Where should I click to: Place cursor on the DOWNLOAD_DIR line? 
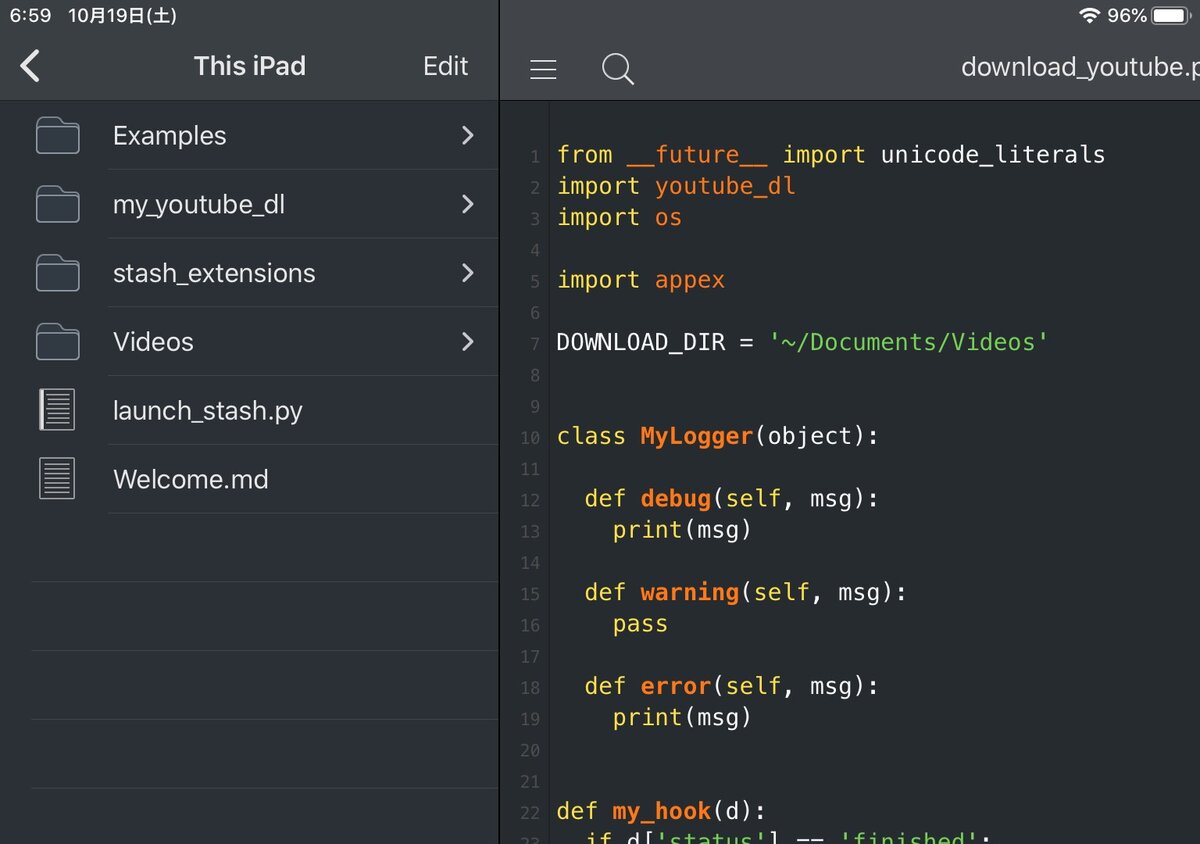point(802,343)
